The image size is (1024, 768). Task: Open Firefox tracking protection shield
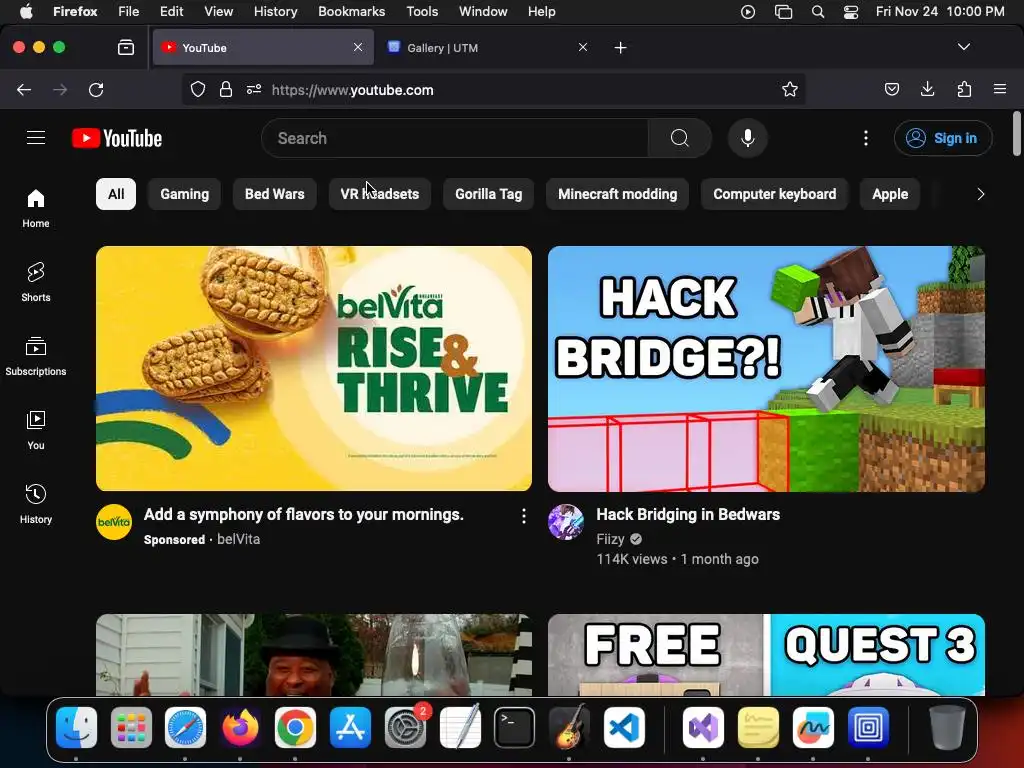198,89
